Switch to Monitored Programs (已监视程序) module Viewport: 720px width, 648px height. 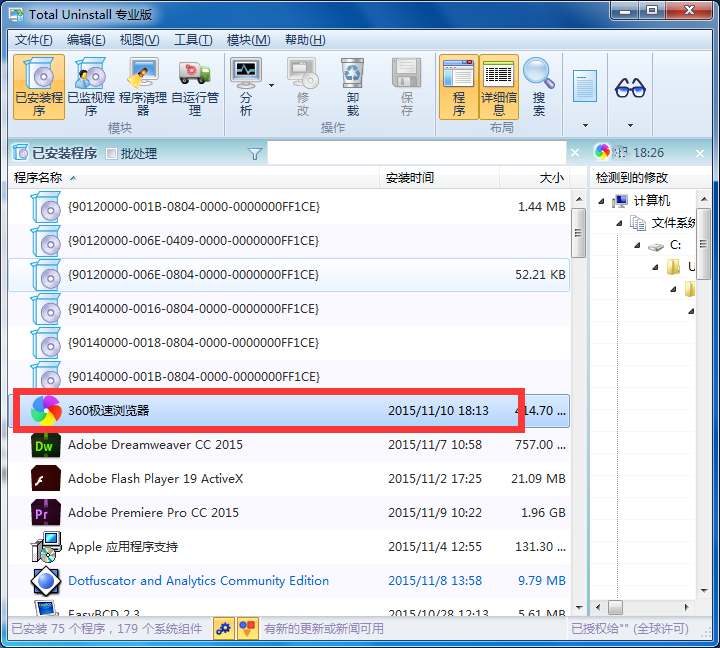tap(90, 86)
